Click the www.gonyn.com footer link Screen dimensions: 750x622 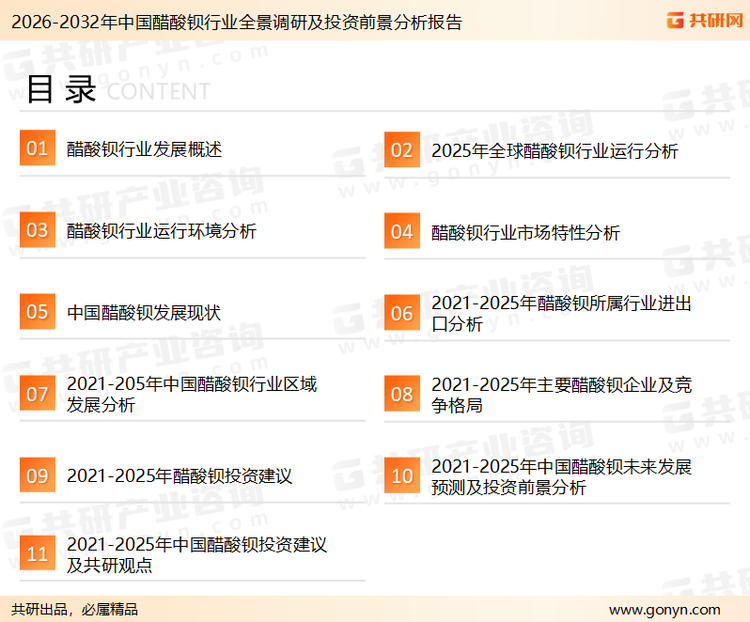point(664,609)
